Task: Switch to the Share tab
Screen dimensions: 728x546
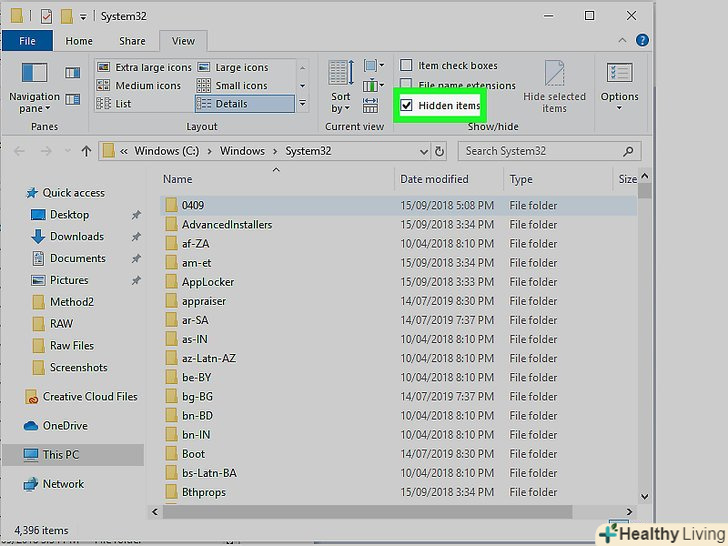Action: tap(132, 41)
